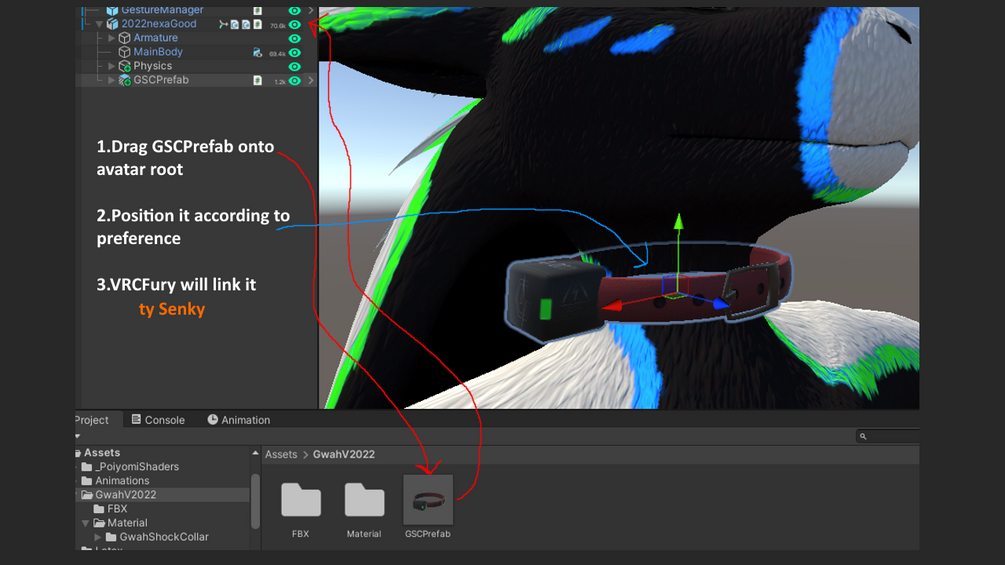Click the GestureManager cube icon
This screenshot has height=565, width=1005.
coord(112,11)
